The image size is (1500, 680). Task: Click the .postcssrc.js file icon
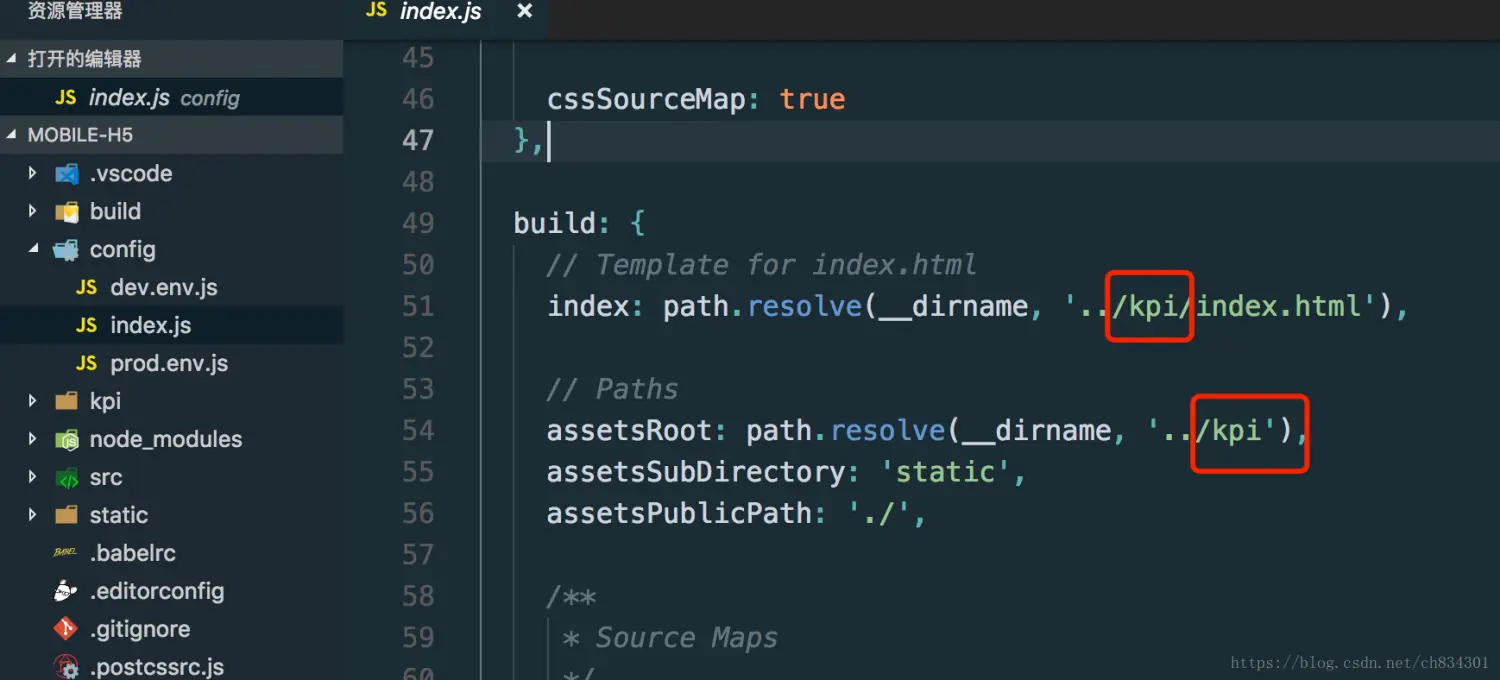[x=66, y=667]
